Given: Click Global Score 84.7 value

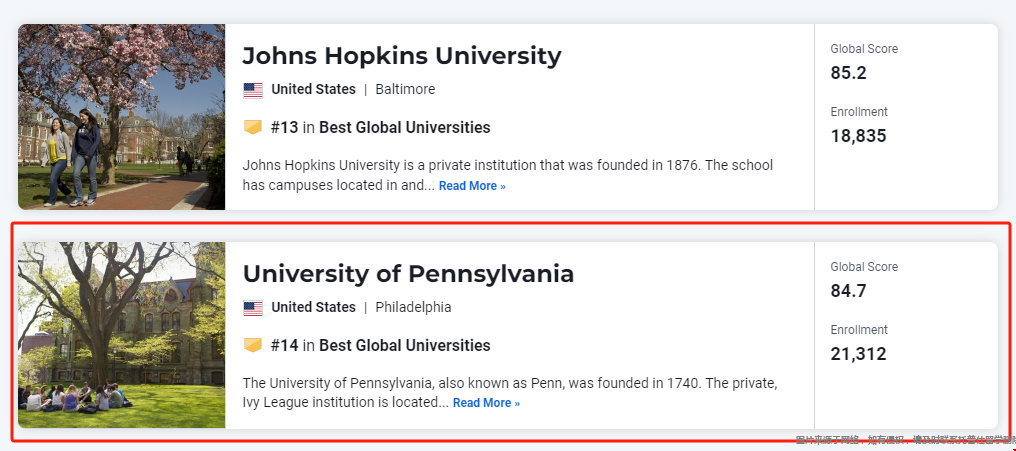Looking at the screenshot, I should click(x=848, y=291).
